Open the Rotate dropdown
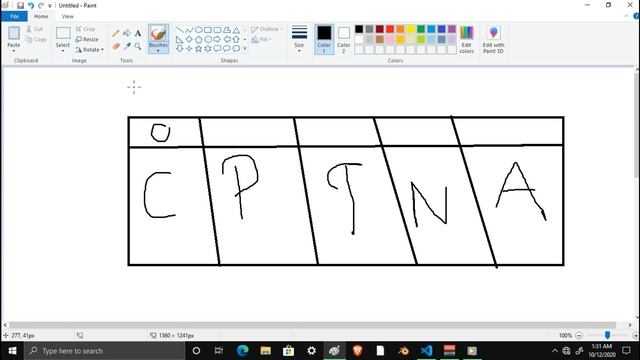This screenshot has width=640, height=360. pyautogui.click(x=90, y=50)
